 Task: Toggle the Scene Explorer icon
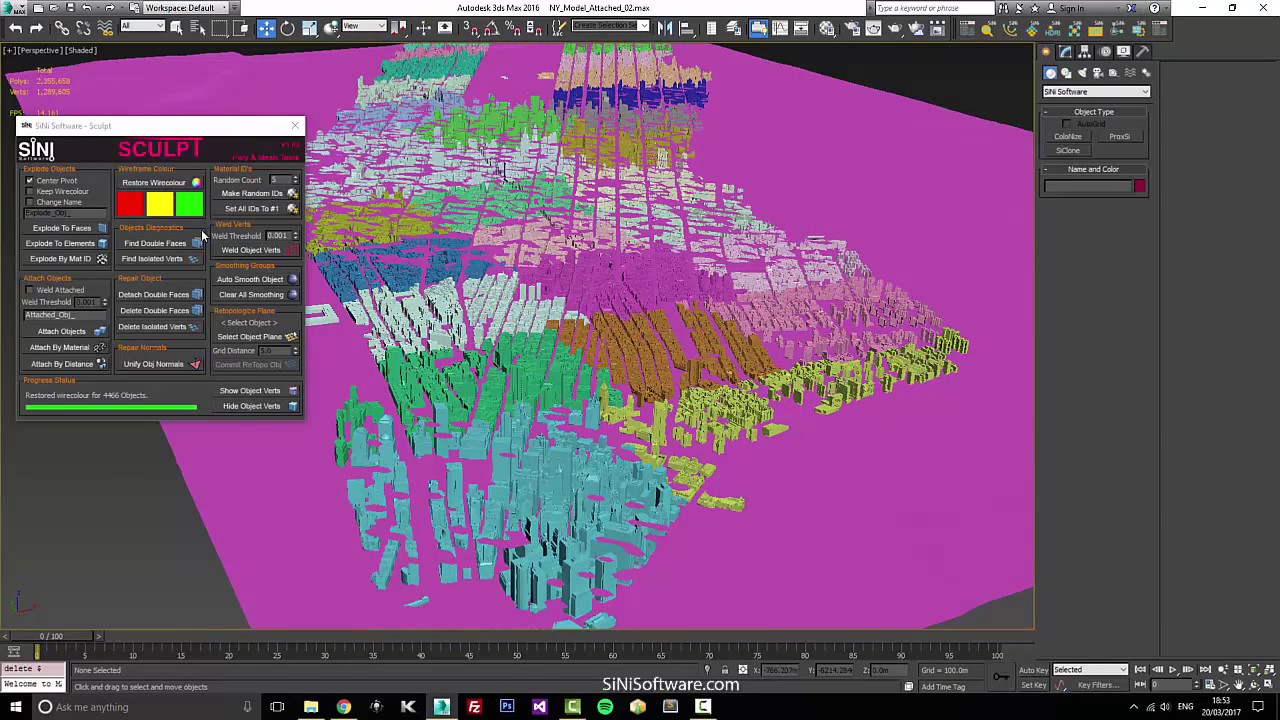[x=711, y=29]
